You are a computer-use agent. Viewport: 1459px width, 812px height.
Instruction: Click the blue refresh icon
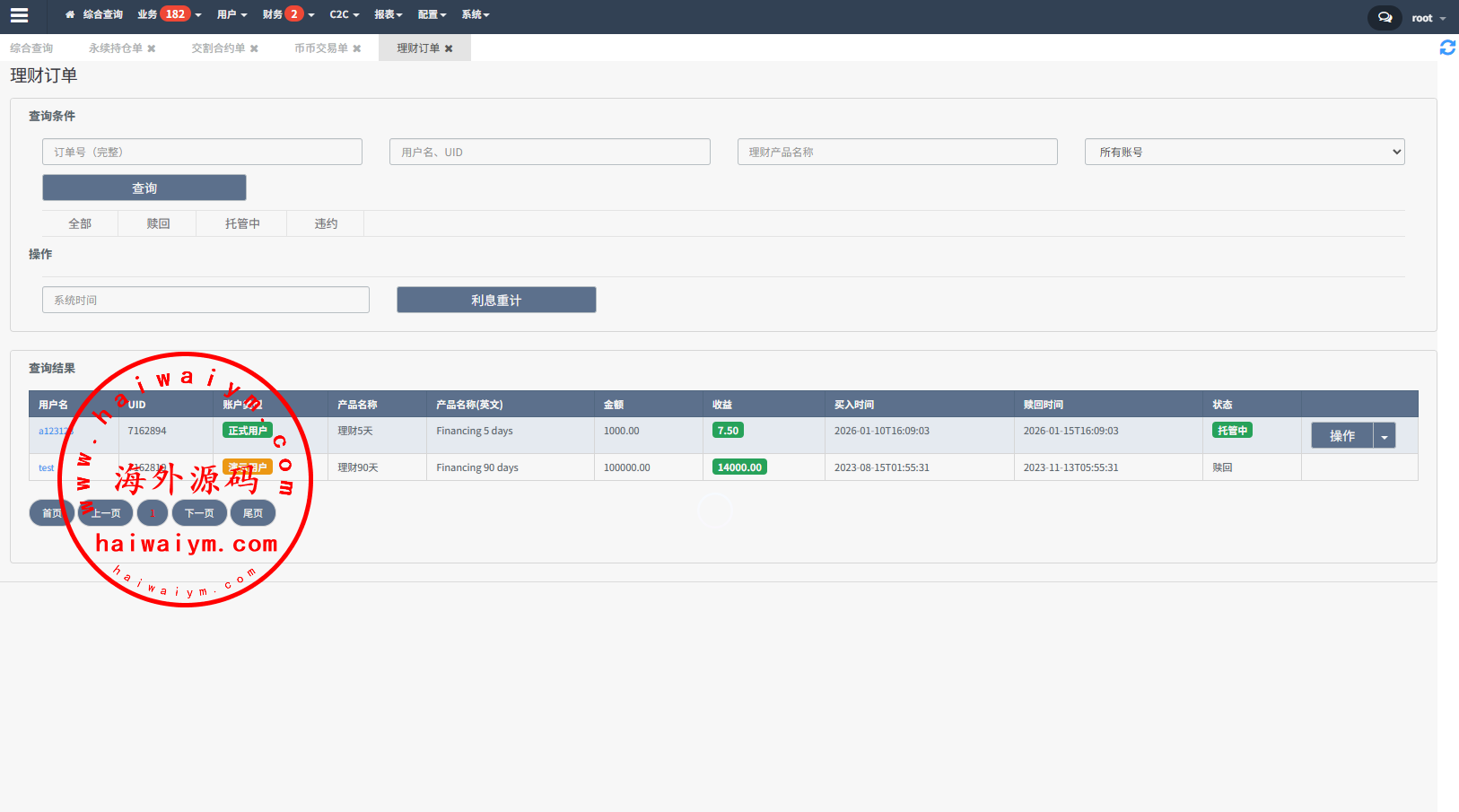click(x=1446, y=48)
